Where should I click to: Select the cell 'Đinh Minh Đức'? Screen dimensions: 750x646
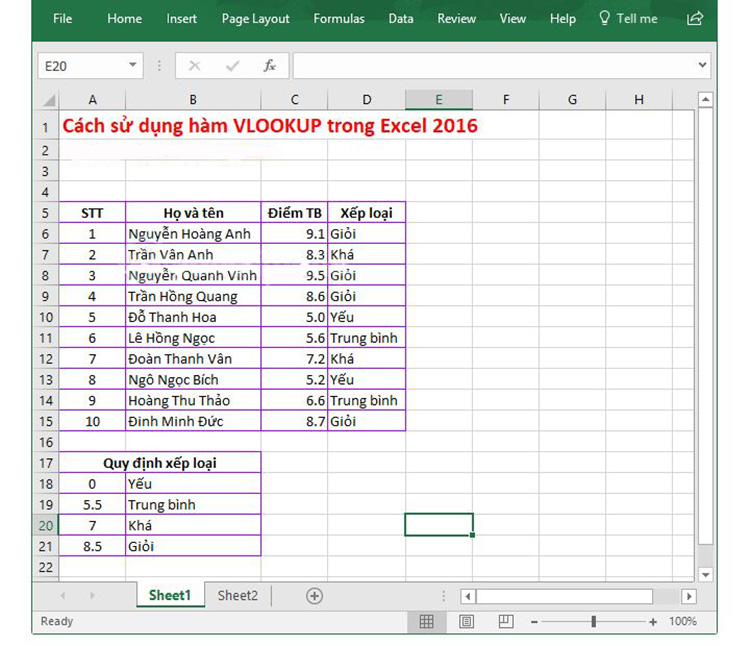[x=193, y=422]
